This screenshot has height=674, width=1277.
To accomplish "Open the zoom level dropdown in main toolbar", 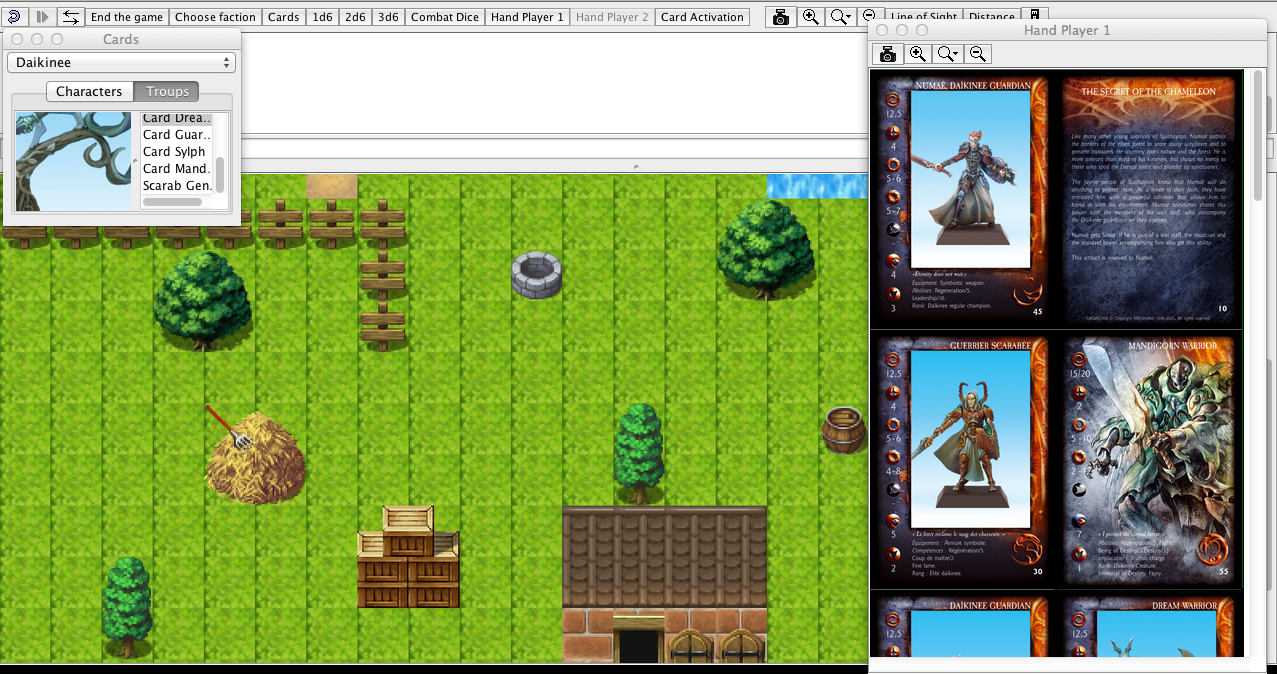I will click(841, 17).
